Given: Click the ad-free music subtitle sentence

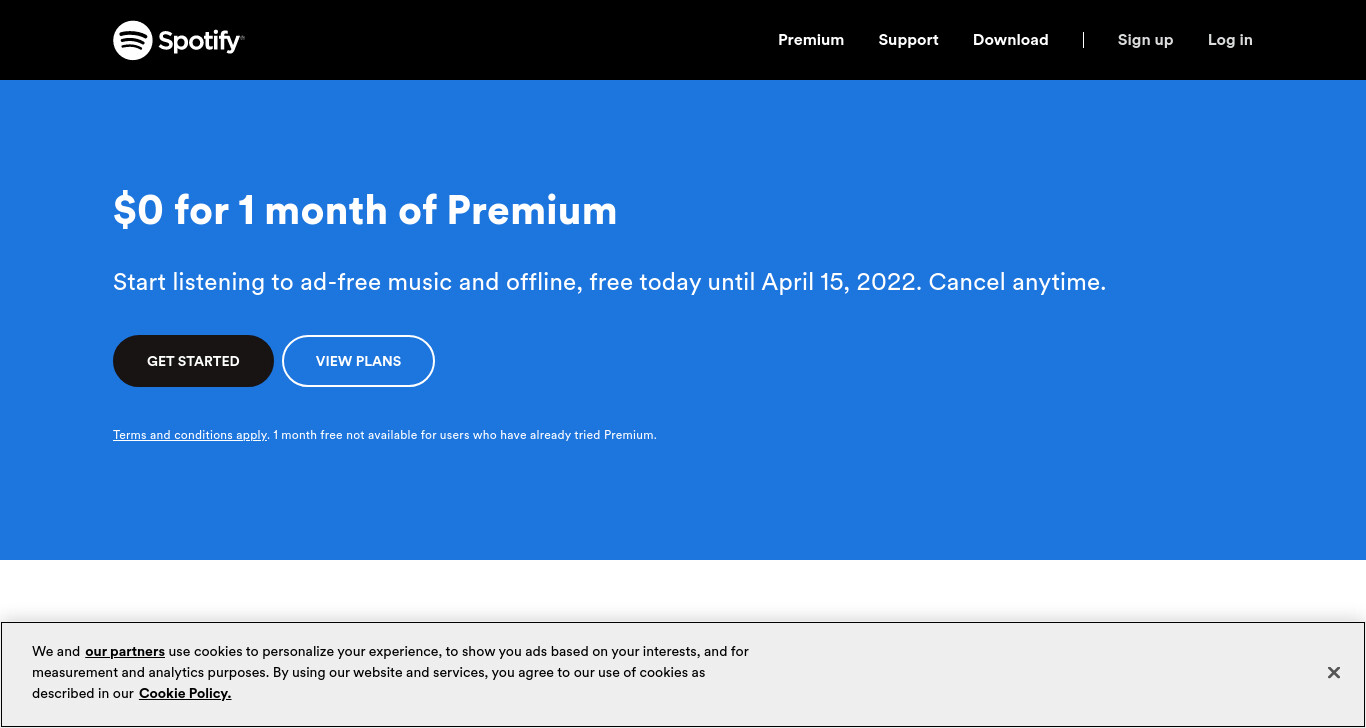Looking at the screenshot, I should (x=609, y=282).
